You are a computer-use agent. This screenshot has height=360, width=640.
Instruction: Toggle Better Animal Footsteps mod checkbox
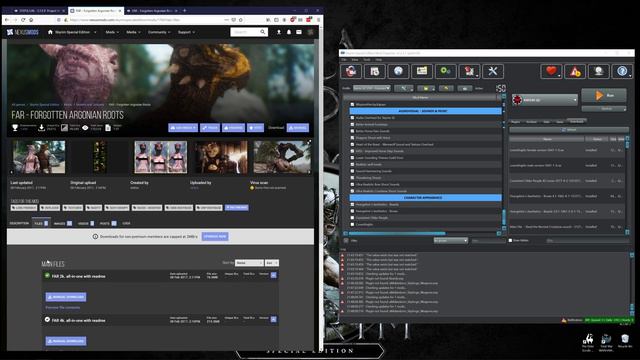point(352,124)
